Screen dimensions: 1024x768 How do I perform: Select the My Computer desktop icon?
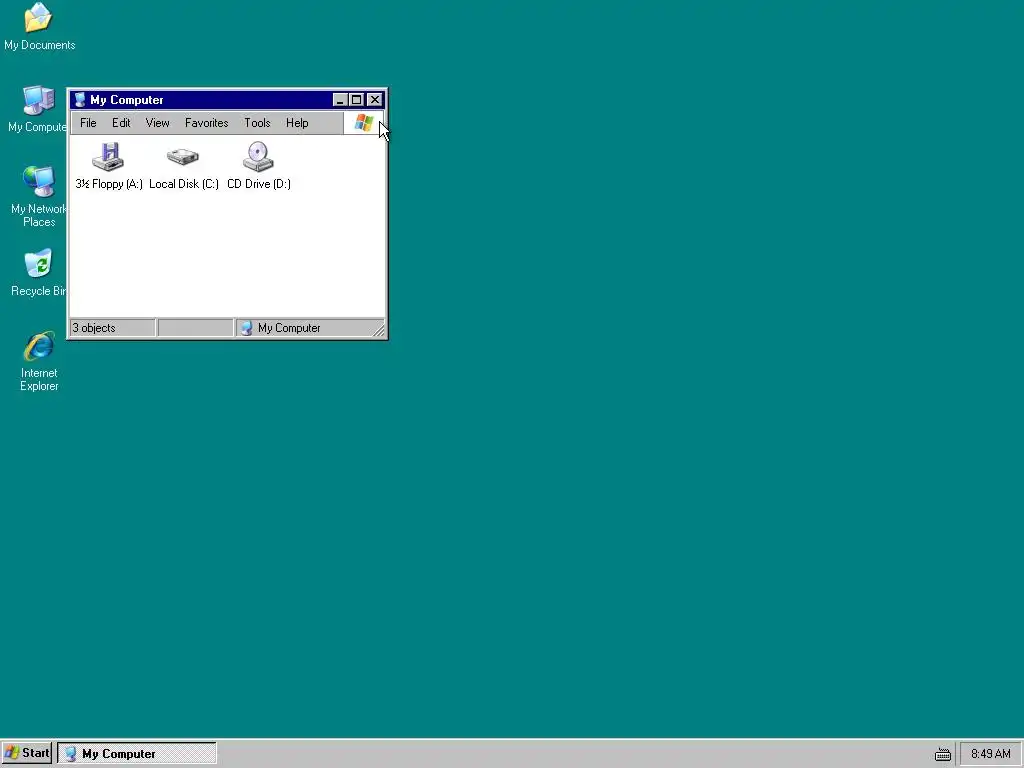(x=39, y=100)
